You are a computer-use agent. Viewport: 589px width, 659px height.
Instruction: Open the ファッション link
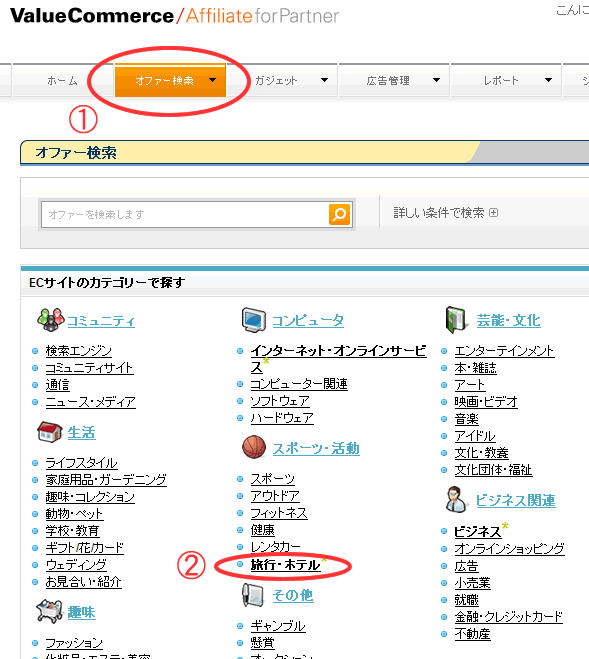point(74,643)
